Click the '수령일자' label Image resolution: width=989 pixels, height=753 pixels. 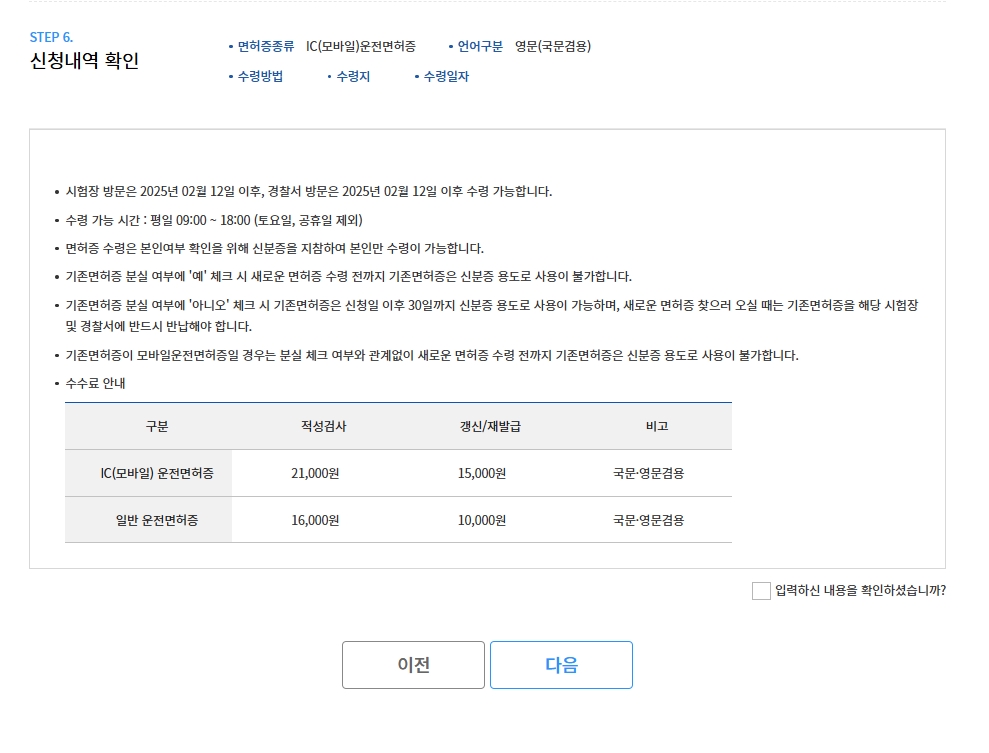pyautogui.click(x=446, y=76)
